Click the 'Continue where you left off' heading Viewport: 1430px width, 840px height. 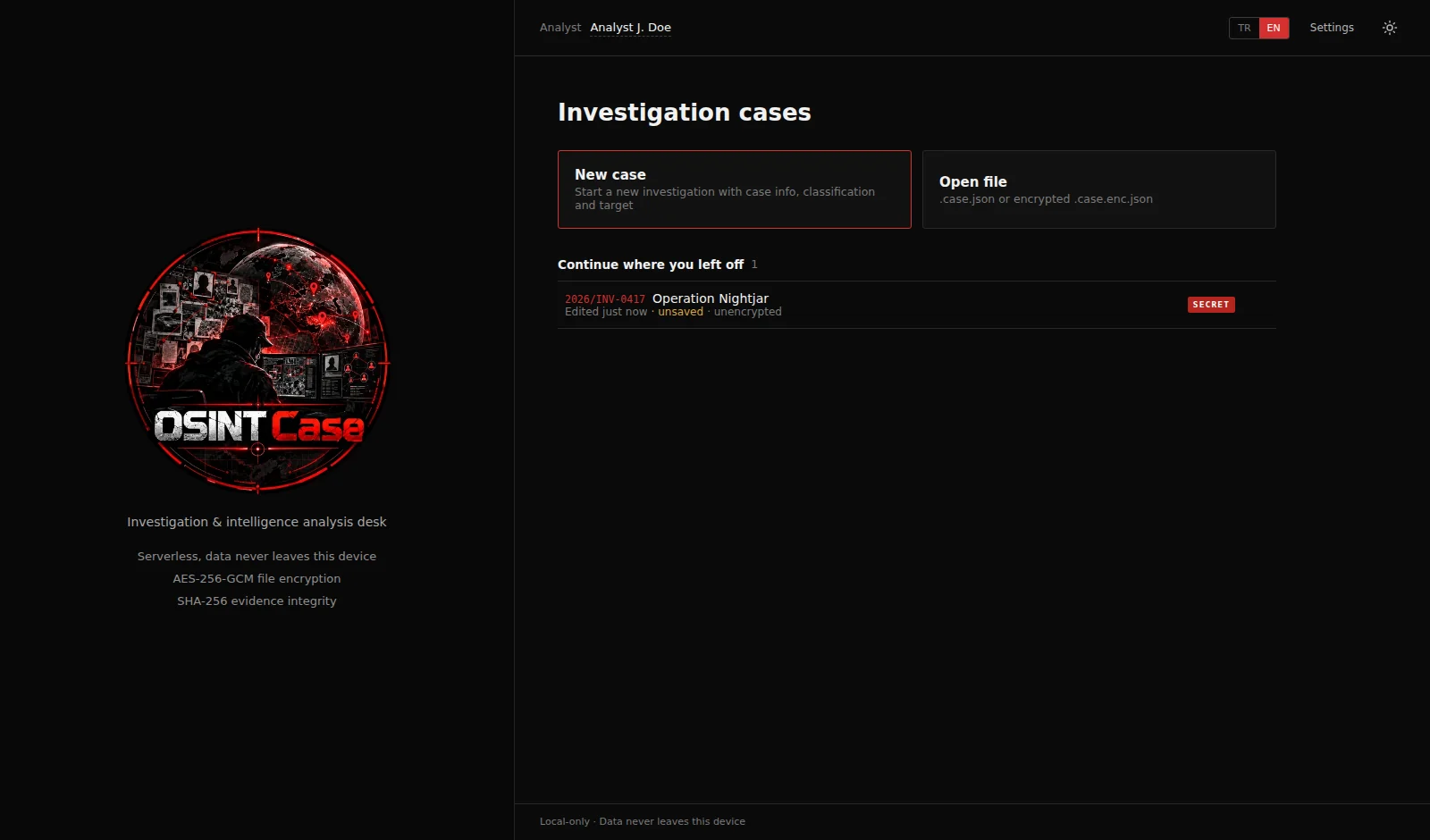[651, 265]
